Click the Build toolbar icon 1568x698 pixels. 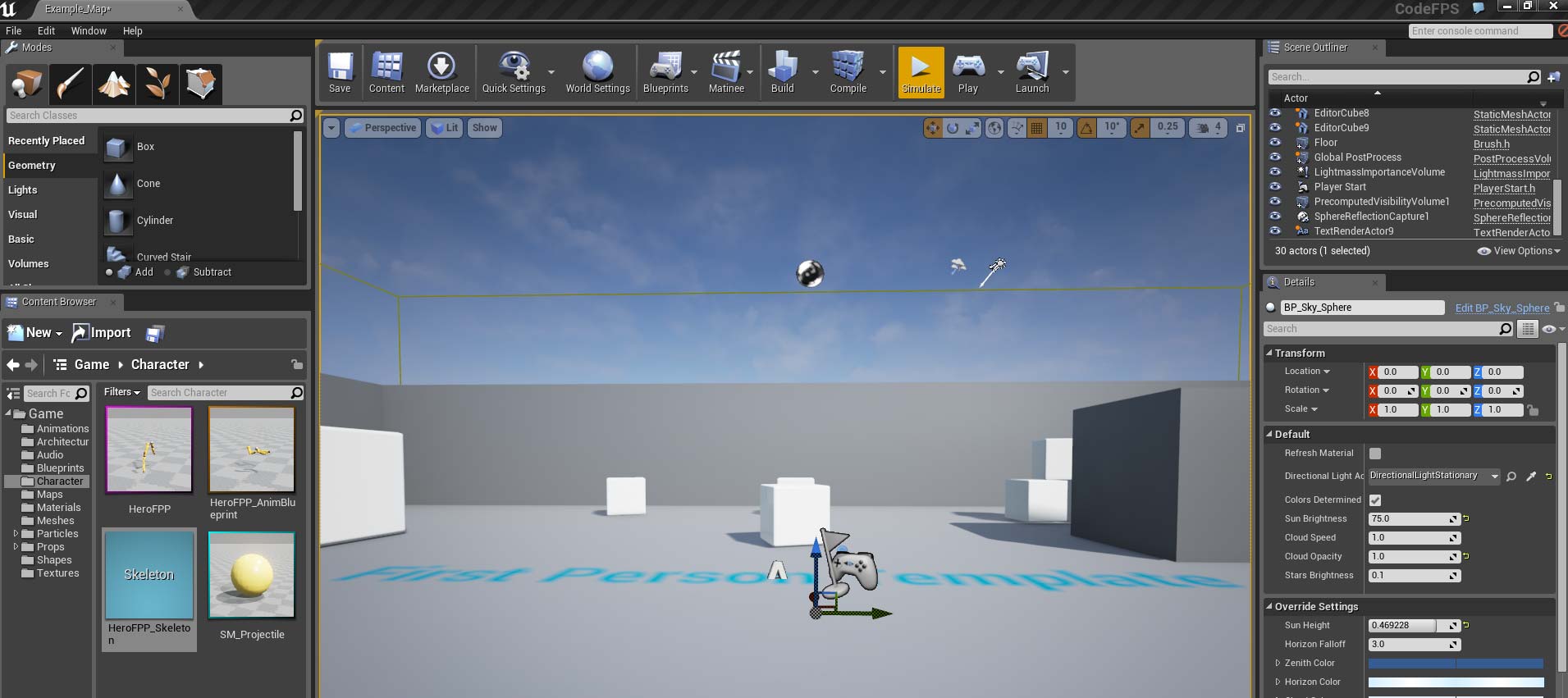(782, 73)
